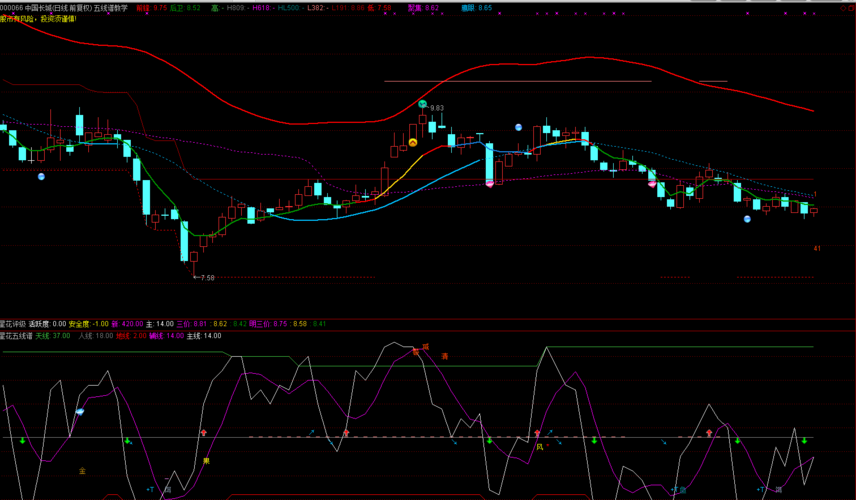Click the 金 signal label in indicator panel

(x=82, y=471)
